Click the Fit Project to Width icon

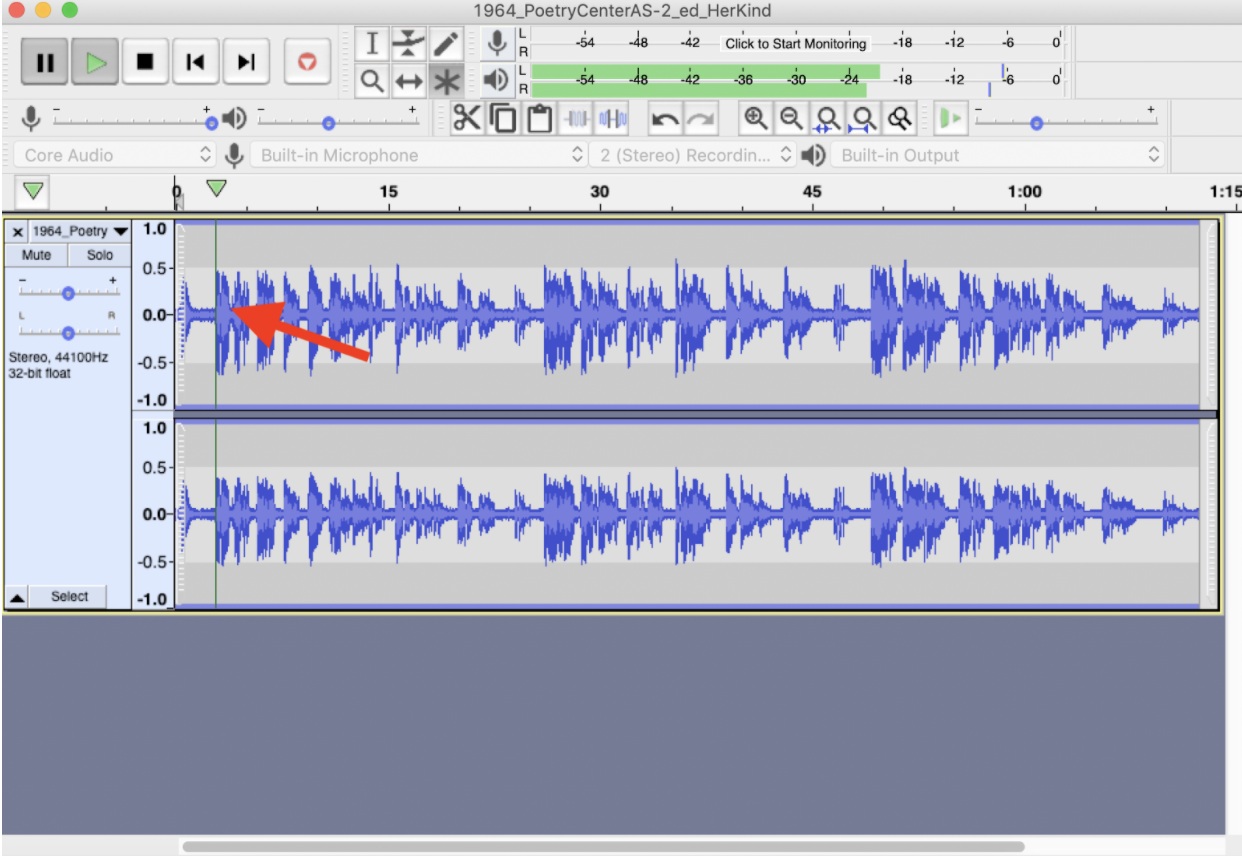(864, 119)
